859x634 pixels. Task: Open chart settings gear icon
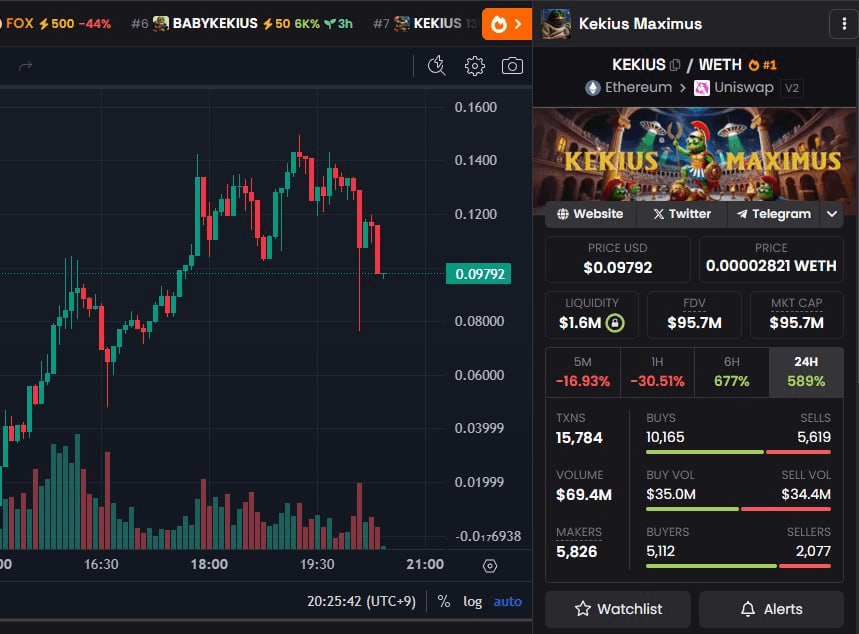coord(475,66)
